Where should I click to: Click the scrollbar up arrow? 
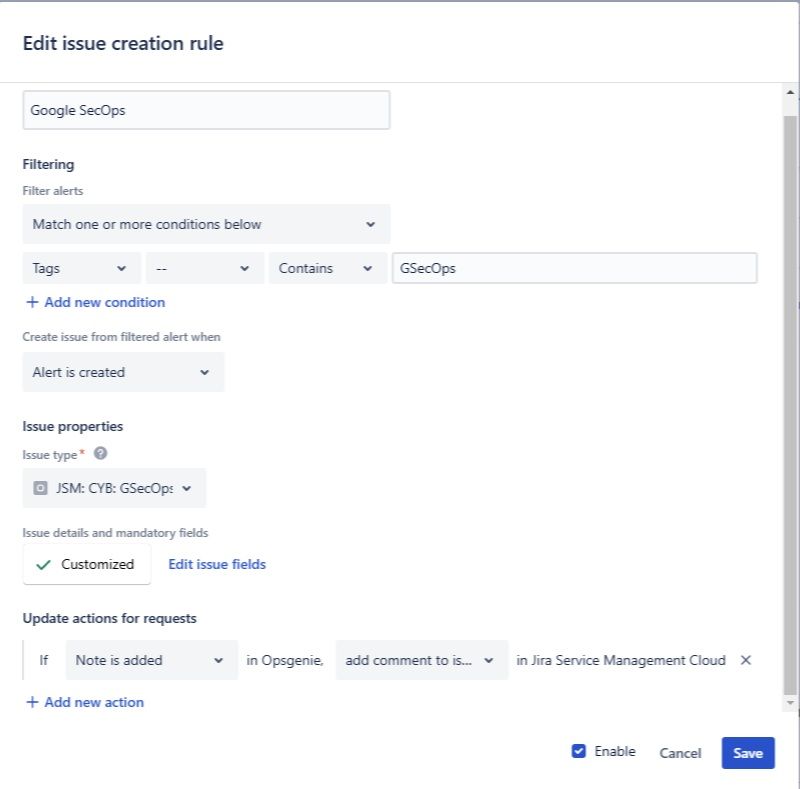click(790, 92)
